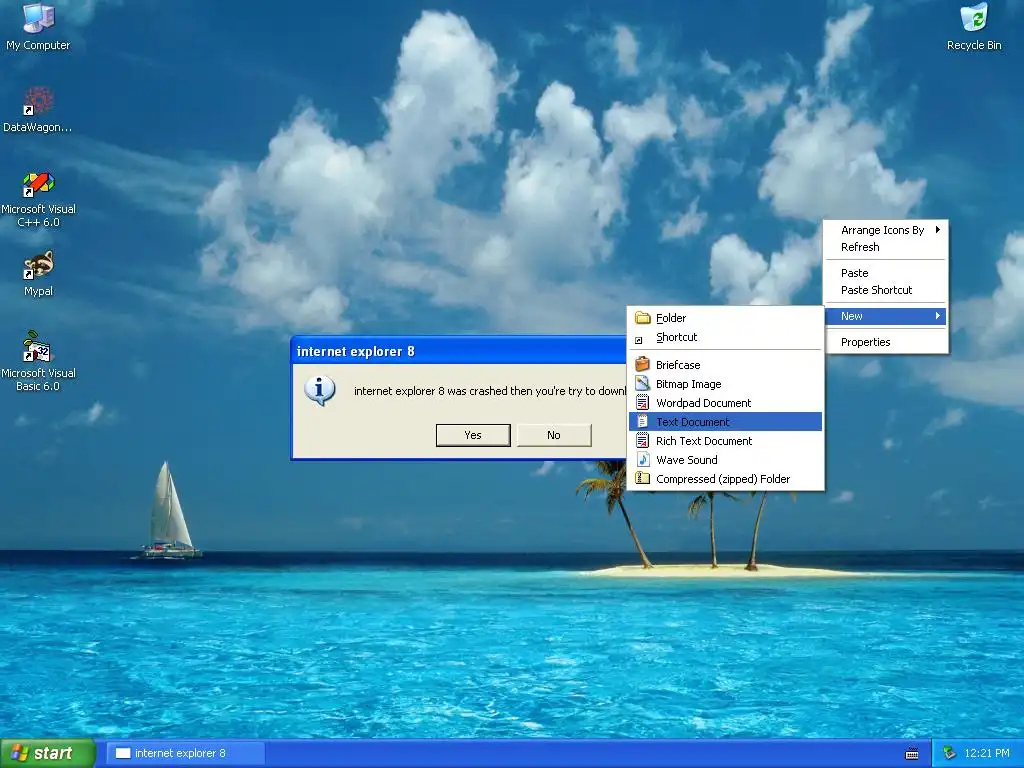Click the Rich Text Document icon
Viewport: 1024px width, 768px height.
click(643, 440)
